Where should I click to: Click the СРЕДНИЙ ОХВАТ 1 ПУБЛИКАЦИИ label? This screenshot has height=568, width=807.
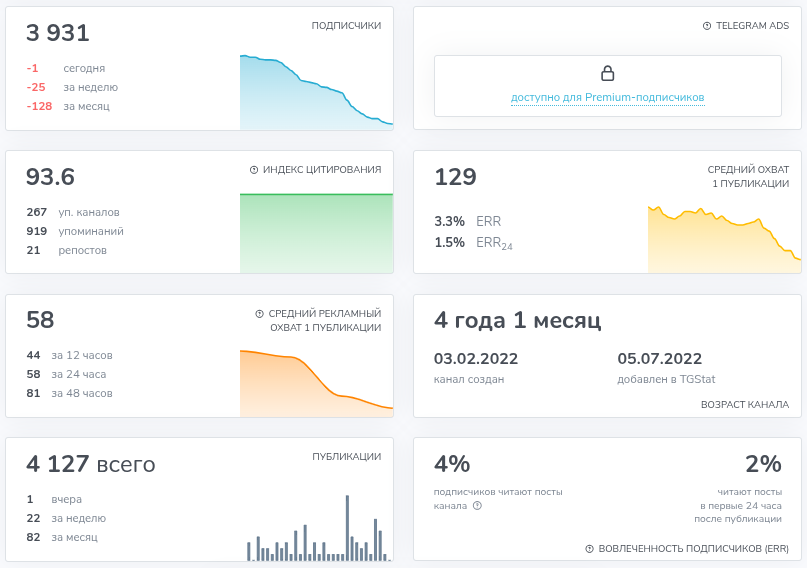coord(748,176)
